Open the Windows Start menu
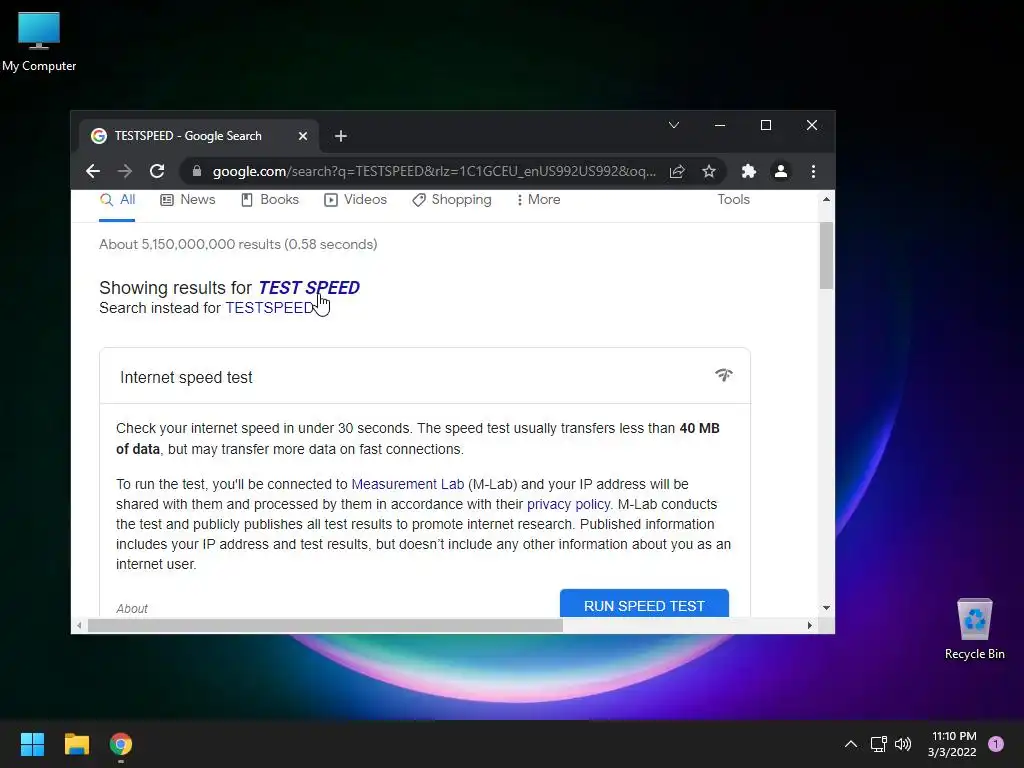 click(x=32, y=744)
